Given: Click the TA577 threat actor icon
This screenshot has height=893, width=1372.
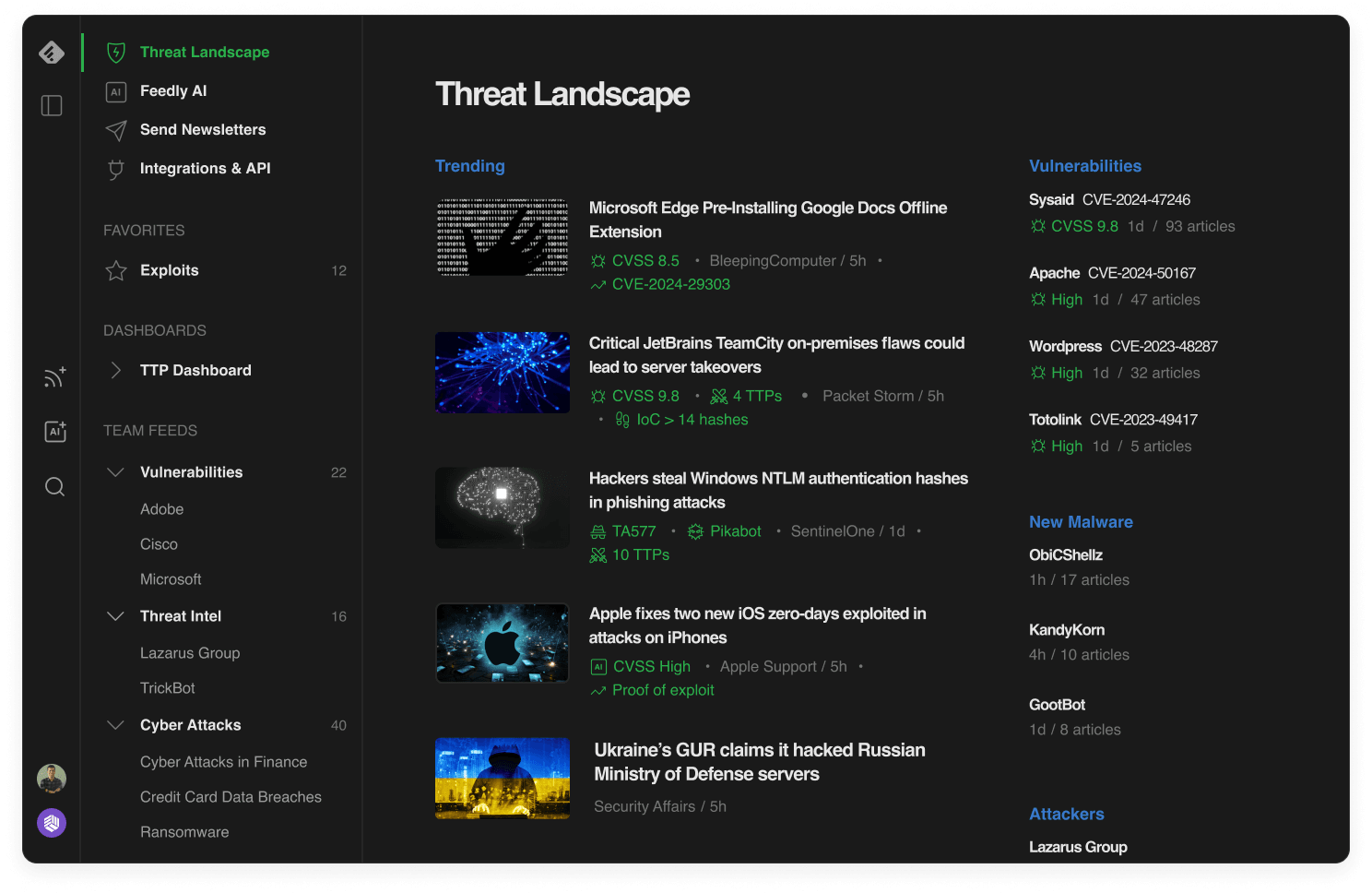Looking at the screenshot, I should tap(598, 531).
